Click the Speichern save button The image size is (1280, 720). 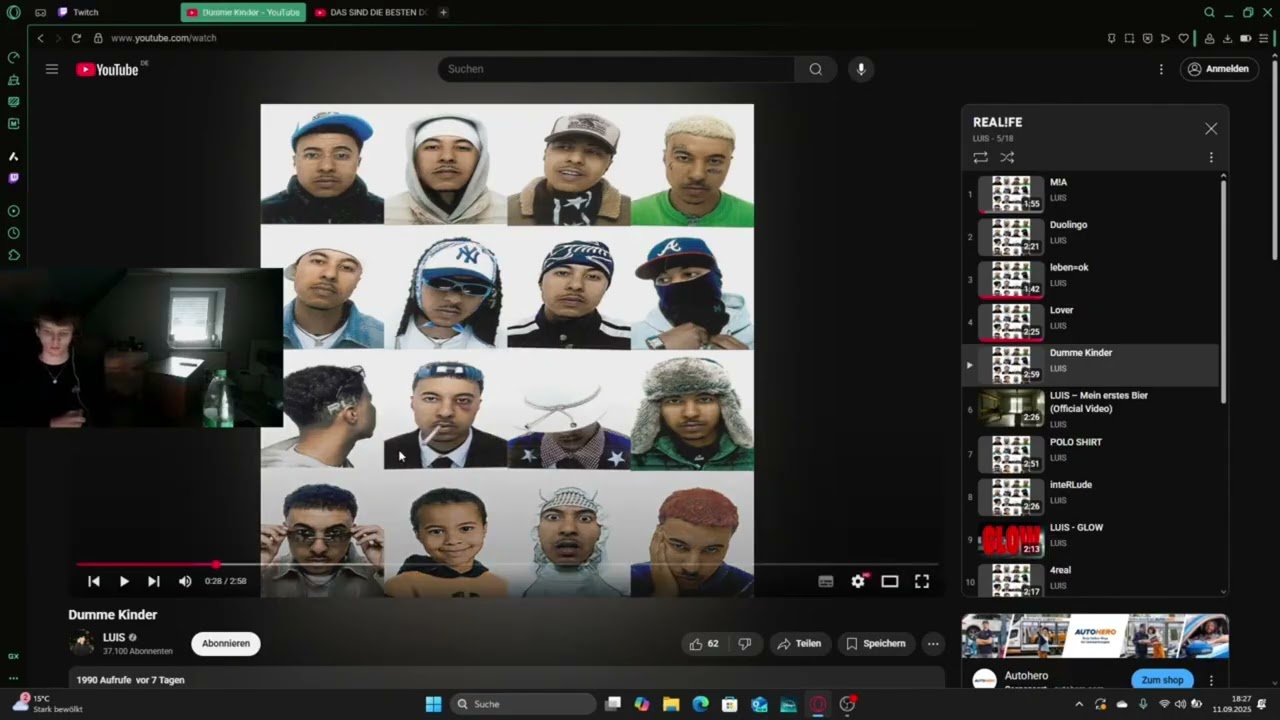(x=876, y=644)
